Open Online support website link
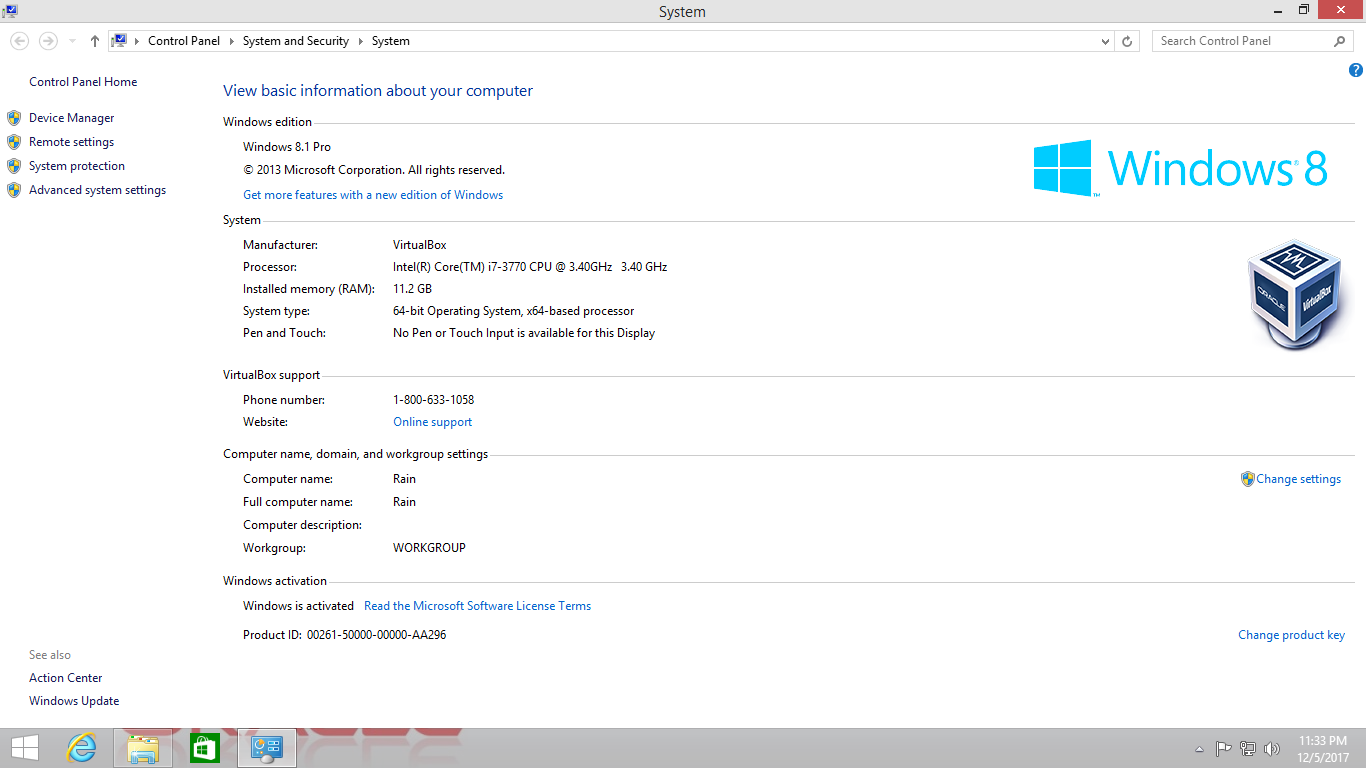Image resolution: width=1366 pixels, height=768 pixels. tap(432, 422)
